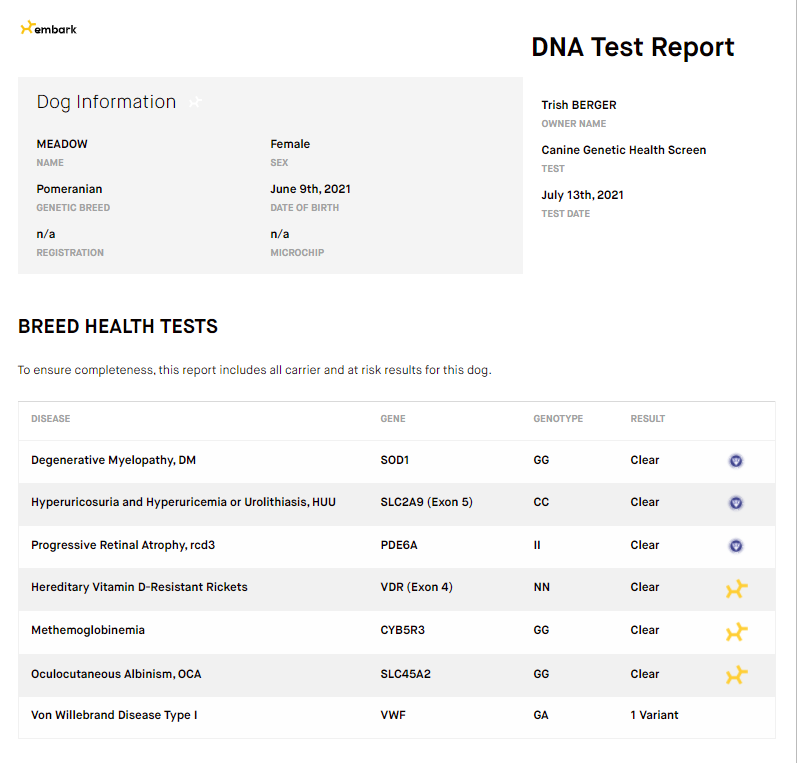
Task: Select the GENE column header
Action: 393,419
